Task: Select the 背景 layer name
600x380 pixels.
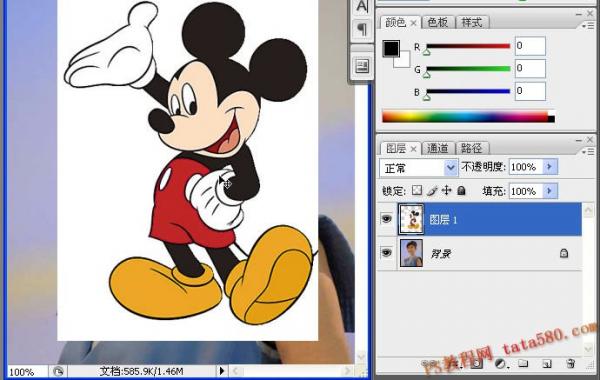Action: click(441, 253)
